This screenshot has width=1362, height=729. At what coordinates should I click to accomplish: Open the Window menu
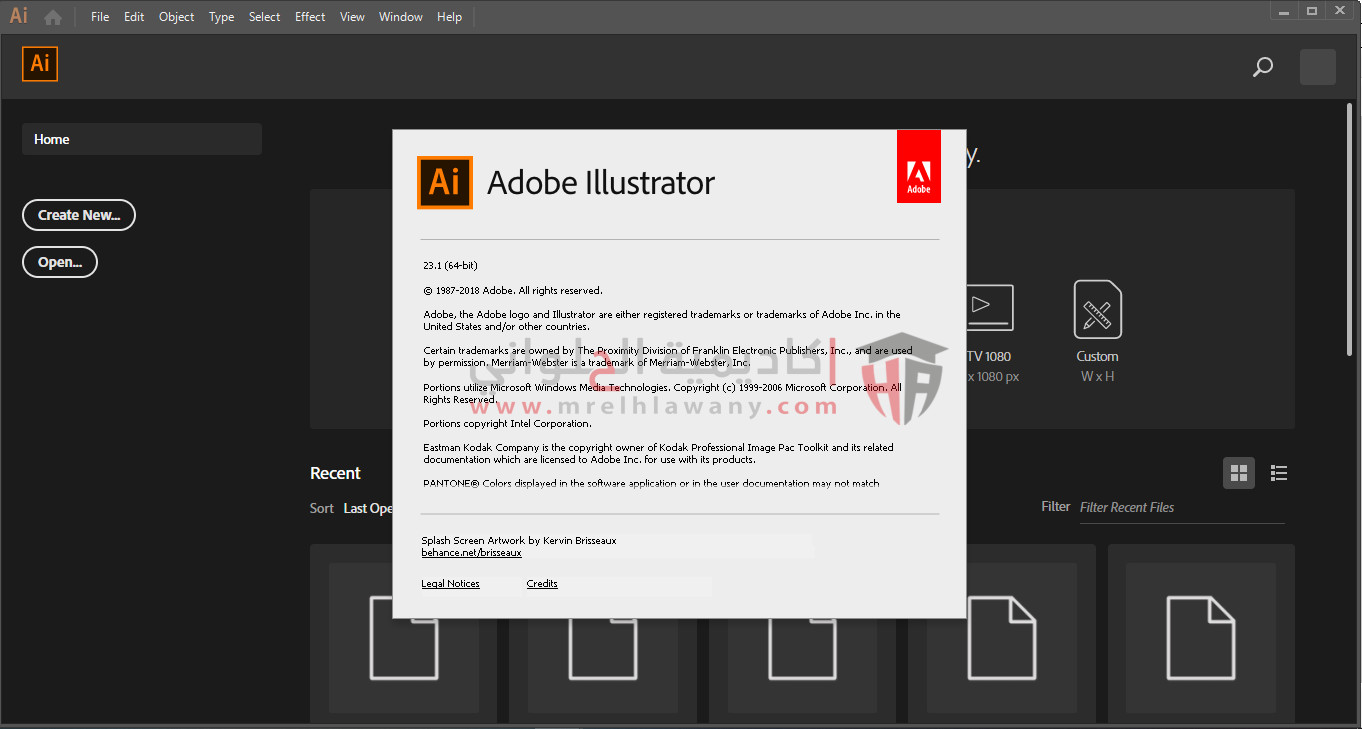[400, 17]
